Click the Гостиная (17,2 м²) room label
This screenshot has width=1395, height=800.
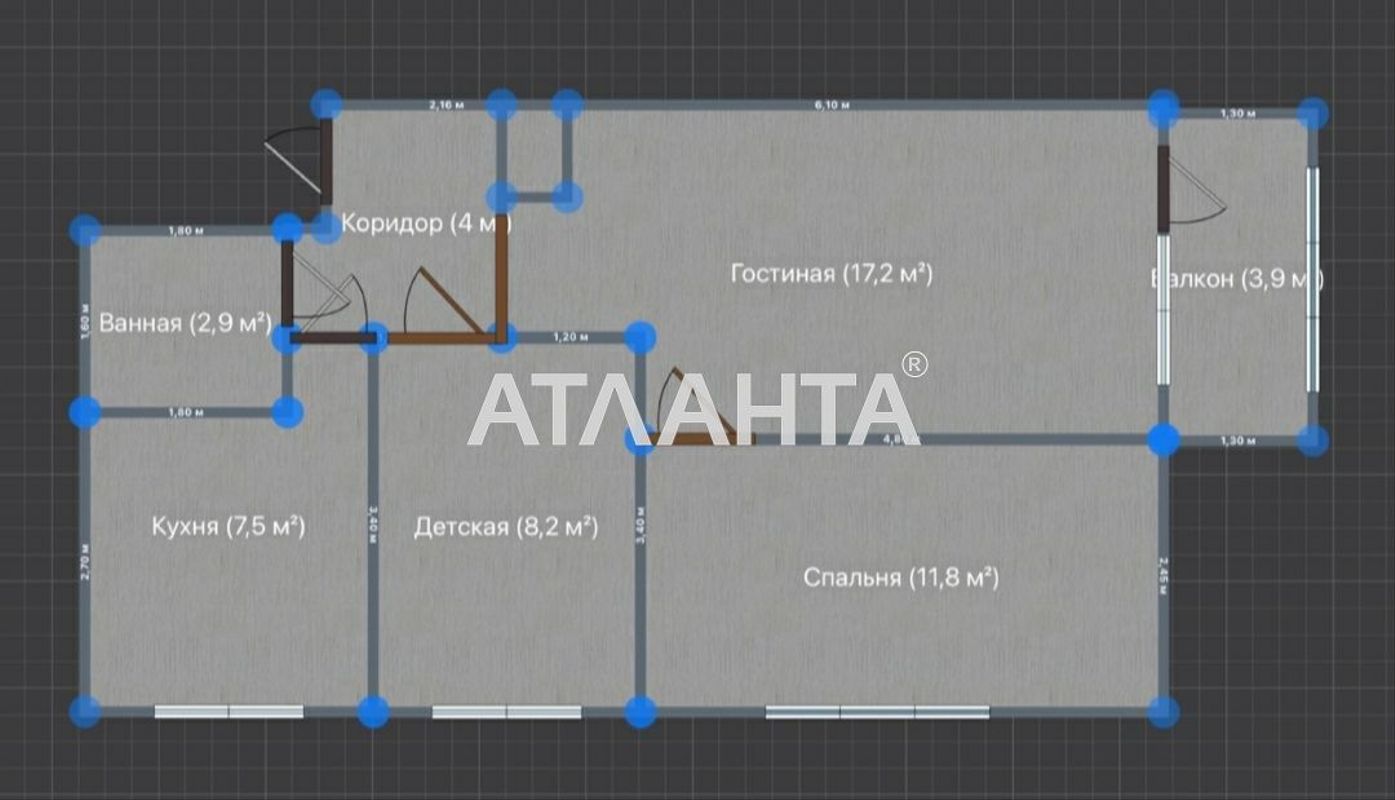[831, 273]
